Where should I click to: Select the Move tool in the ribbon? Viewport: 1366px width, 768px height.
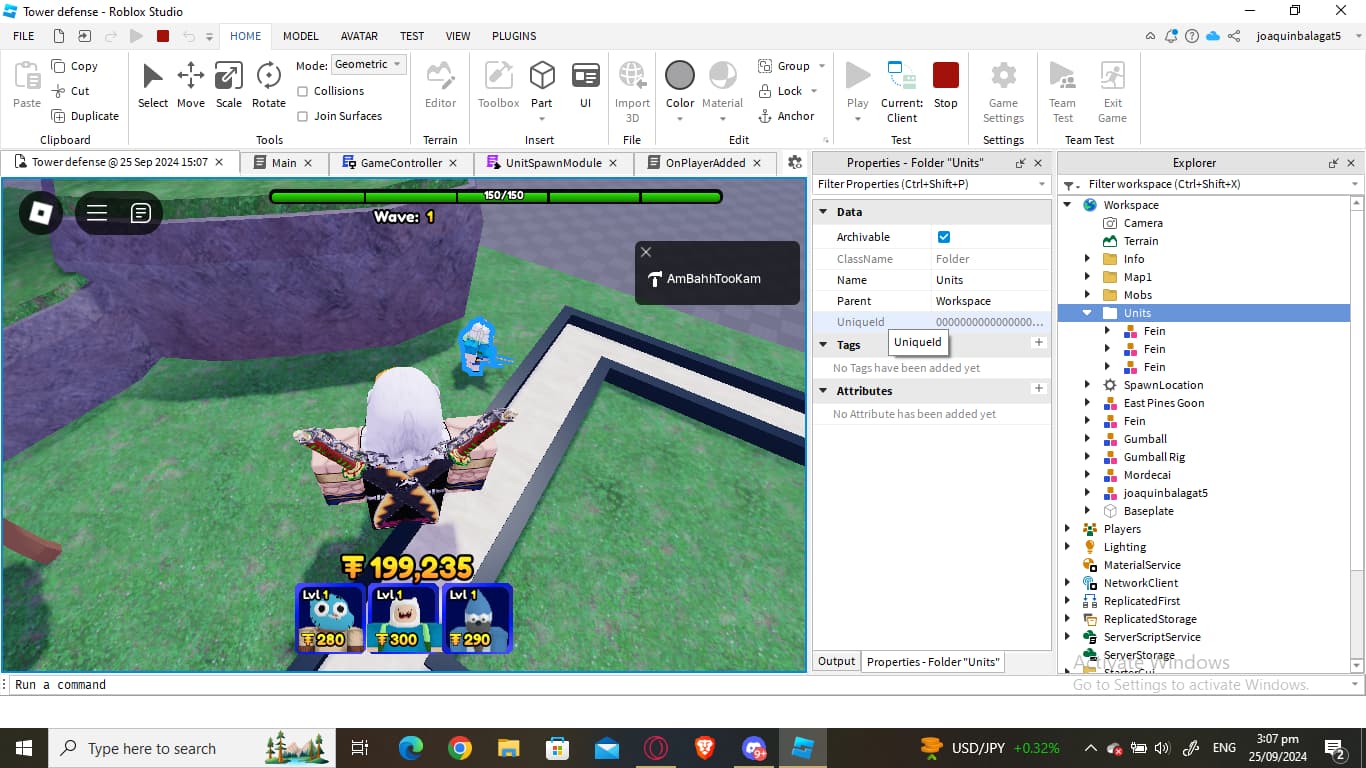pos(190,85)
